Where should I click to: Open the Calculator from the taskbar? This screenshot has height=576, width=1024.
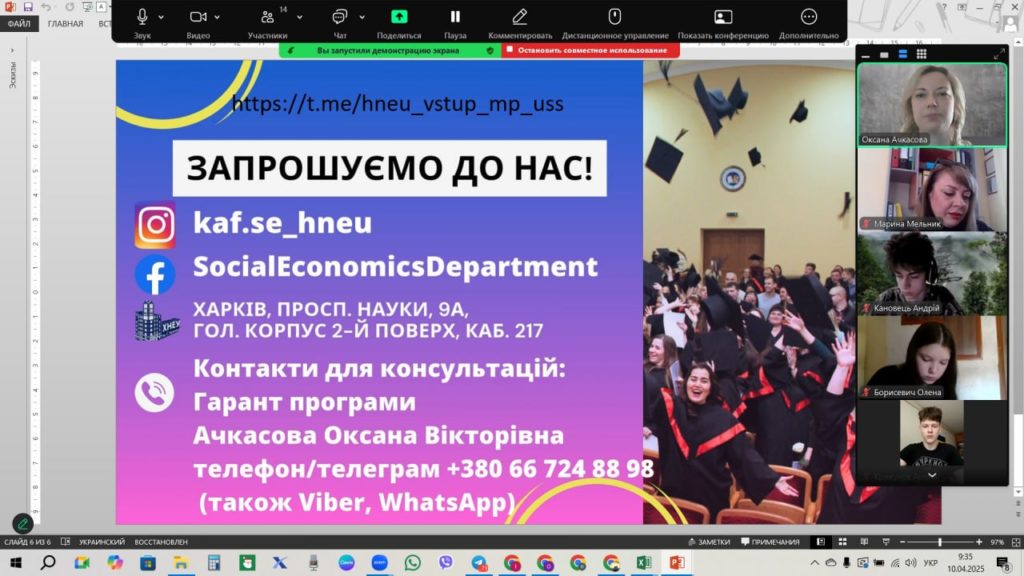point(214,562)
